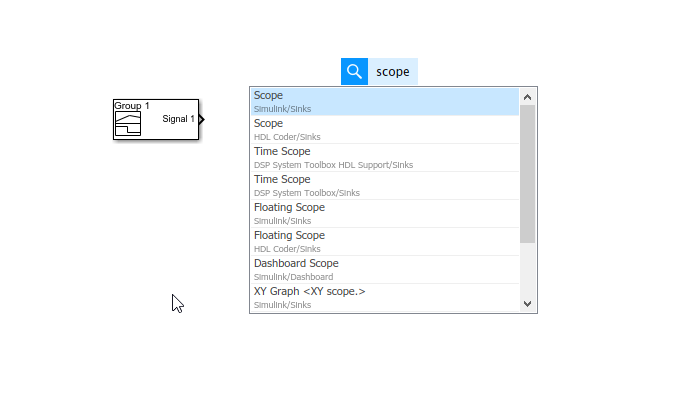The width and height of the screenshot is (674, 393).
Task: Select the Signal Builder block labeled Signal 1
Action: click(156, 120)
